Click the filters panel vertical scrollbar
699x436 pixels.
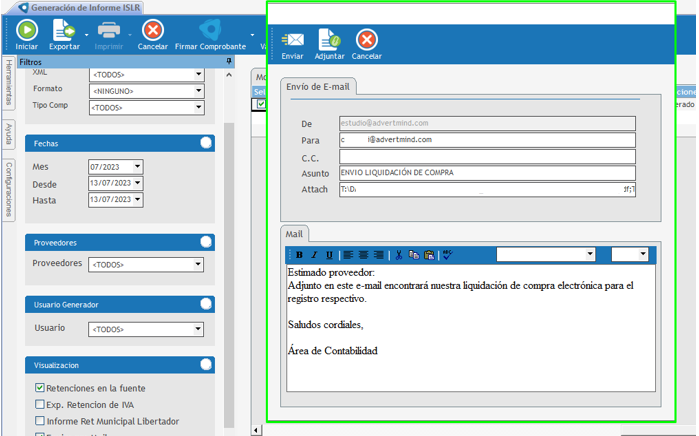pyautogui.click(x=229, y=274)
